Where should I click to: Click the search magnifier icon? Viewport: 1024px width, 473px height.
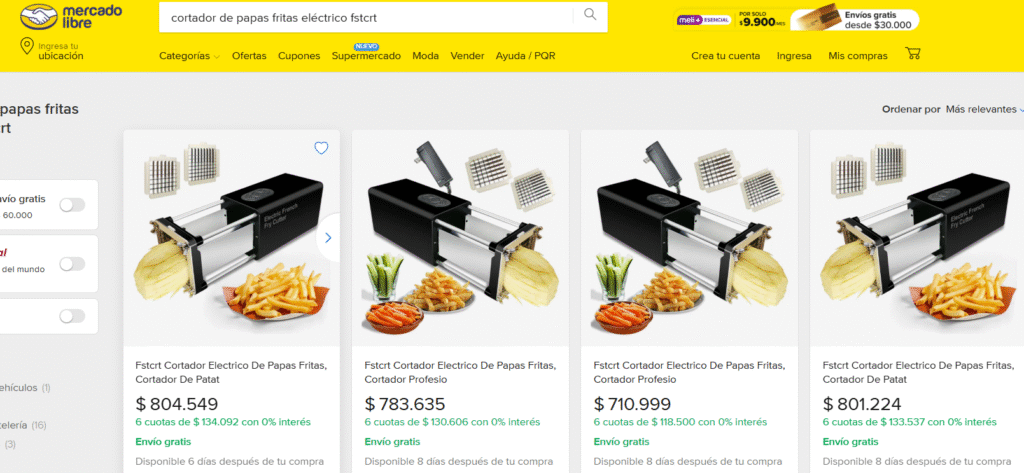590,15
